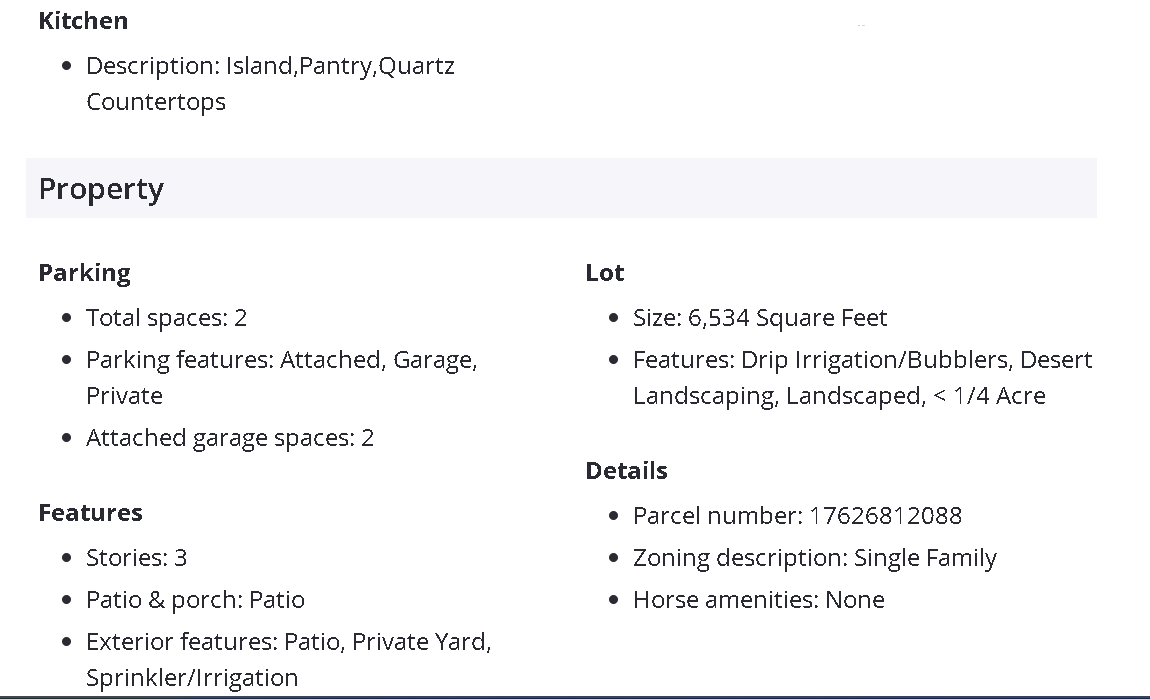
Task: Click the 'Landscaping, Landscaped, < 1/4 Acre' line
Action: point(839,396)
